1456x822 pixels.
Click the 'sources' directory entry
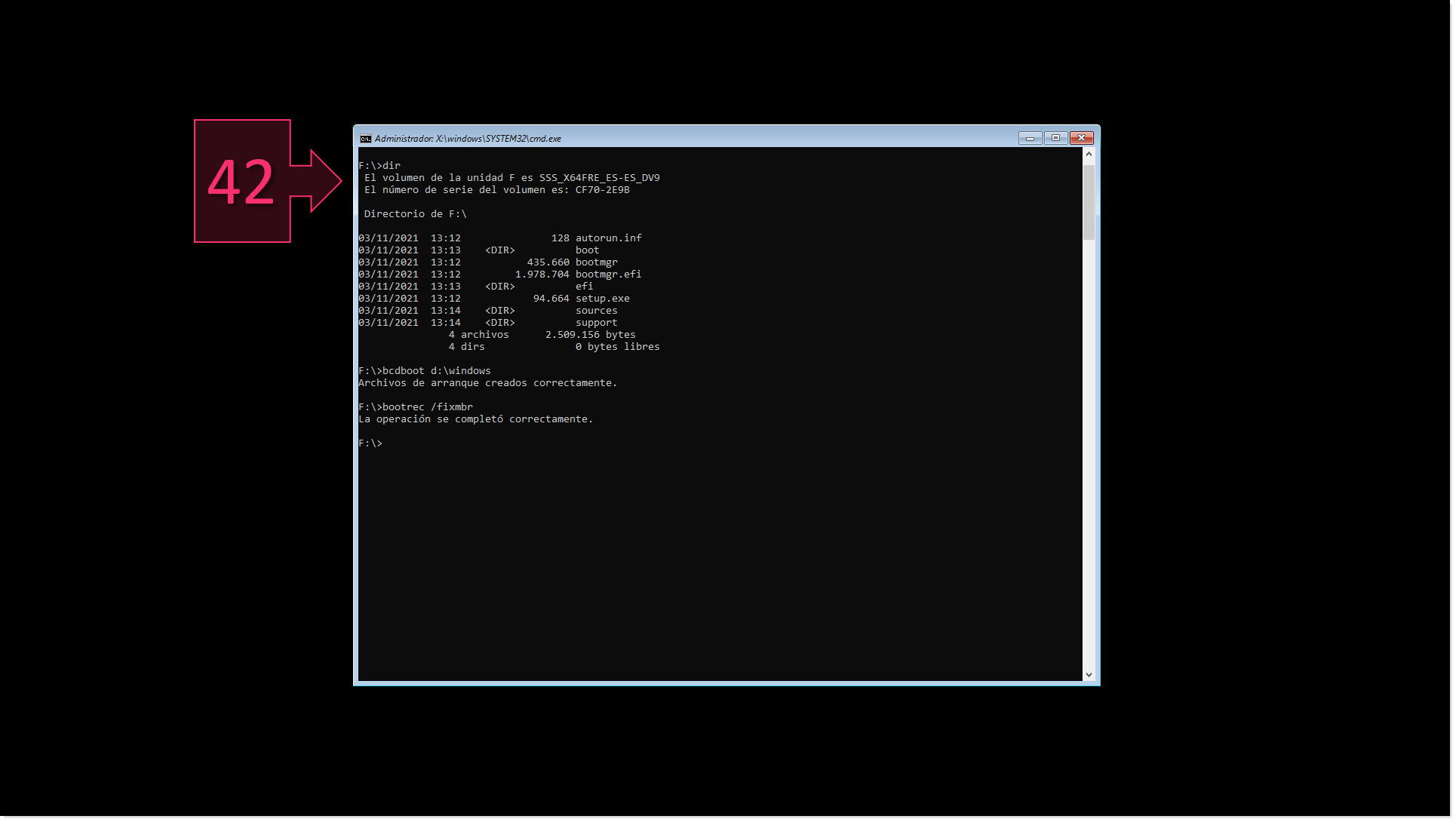pyautogui.click(x=596, y=311)
